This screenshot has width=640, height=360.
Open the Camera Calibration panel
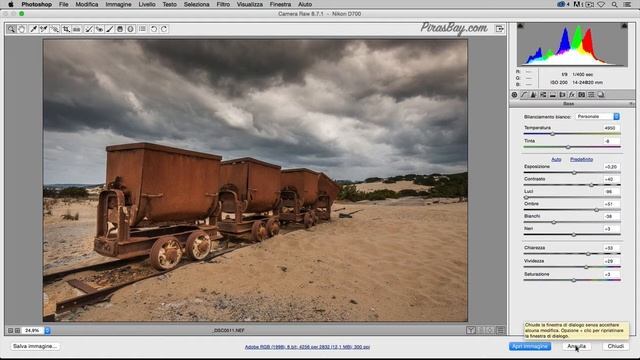582,95
